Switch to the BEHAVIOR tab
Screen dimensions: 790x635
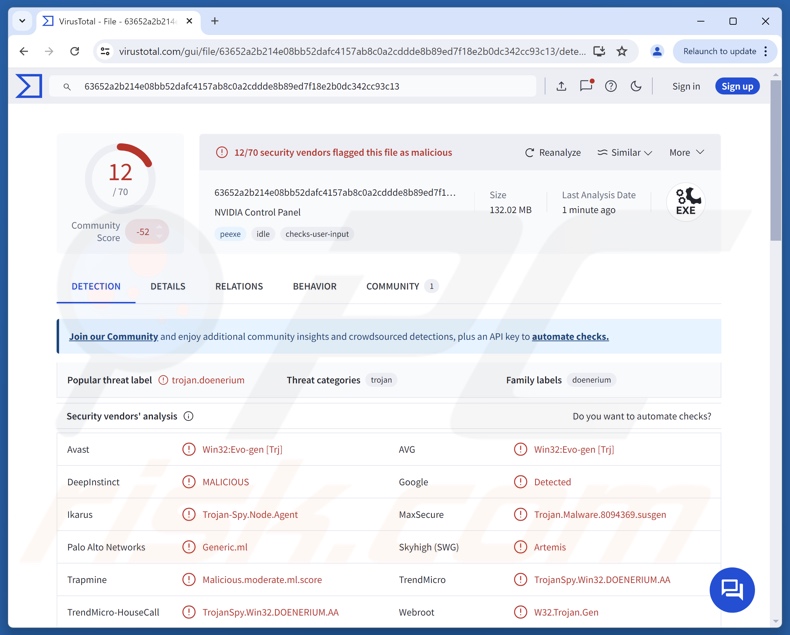(x=314, y=286)
